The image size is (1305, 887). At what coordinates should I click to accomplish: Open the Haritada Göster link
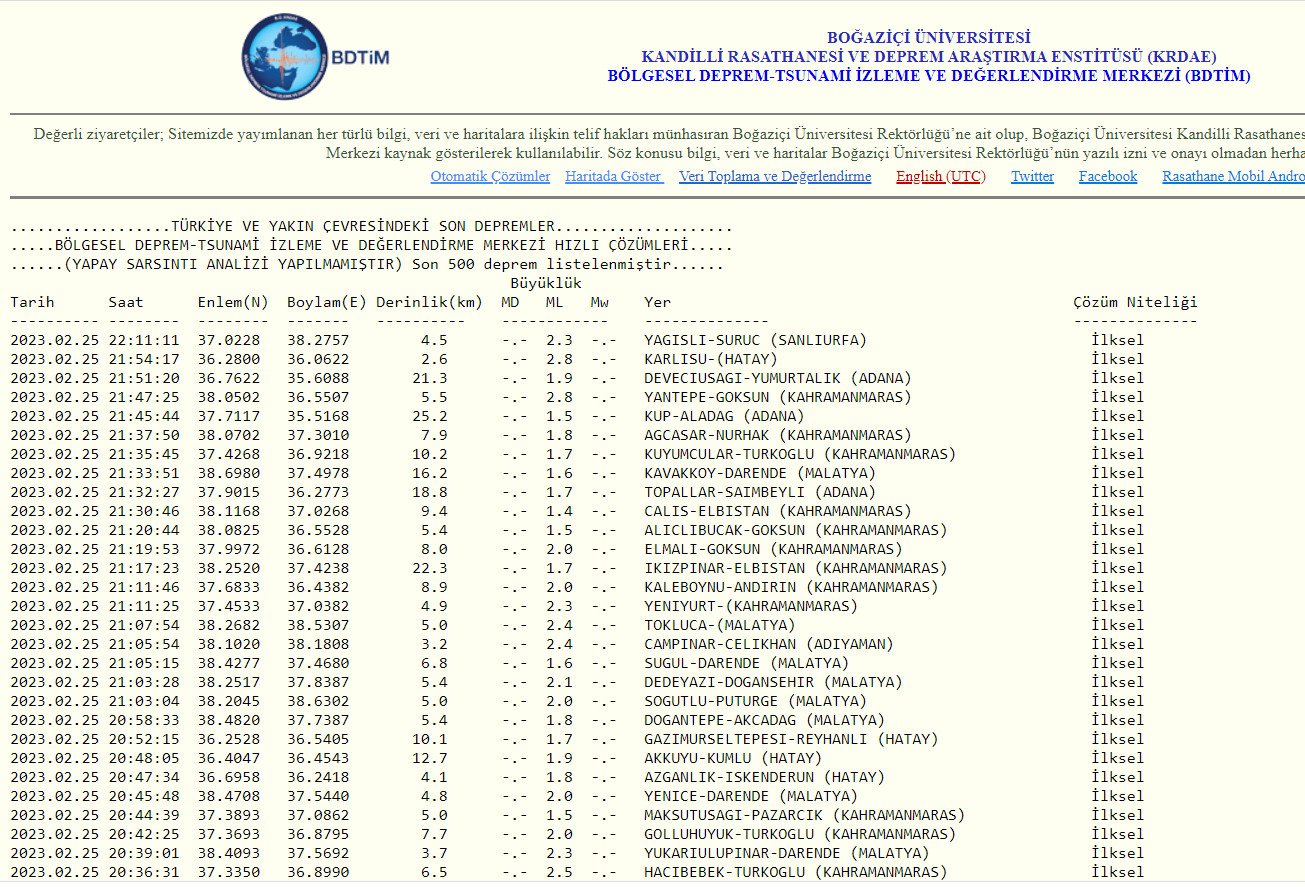pyautogui.click(x=614, y=177)
